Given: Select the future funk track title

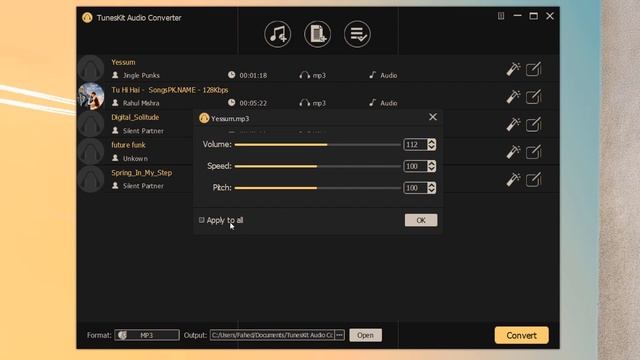Looking at the screenshot, I should (128, 145).
